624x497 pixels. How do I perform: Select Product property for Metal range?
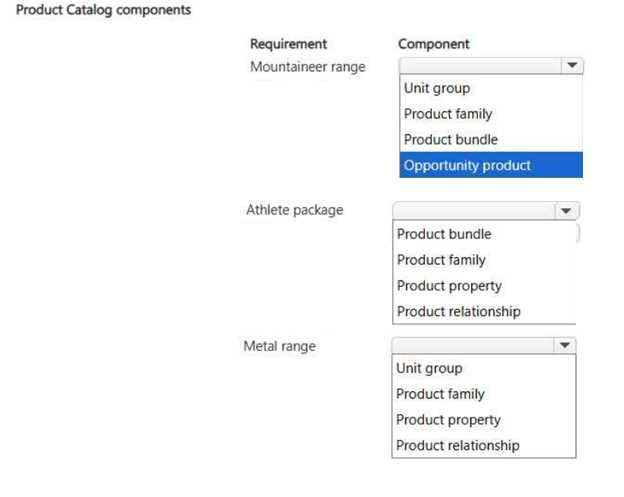pos(484,420)
